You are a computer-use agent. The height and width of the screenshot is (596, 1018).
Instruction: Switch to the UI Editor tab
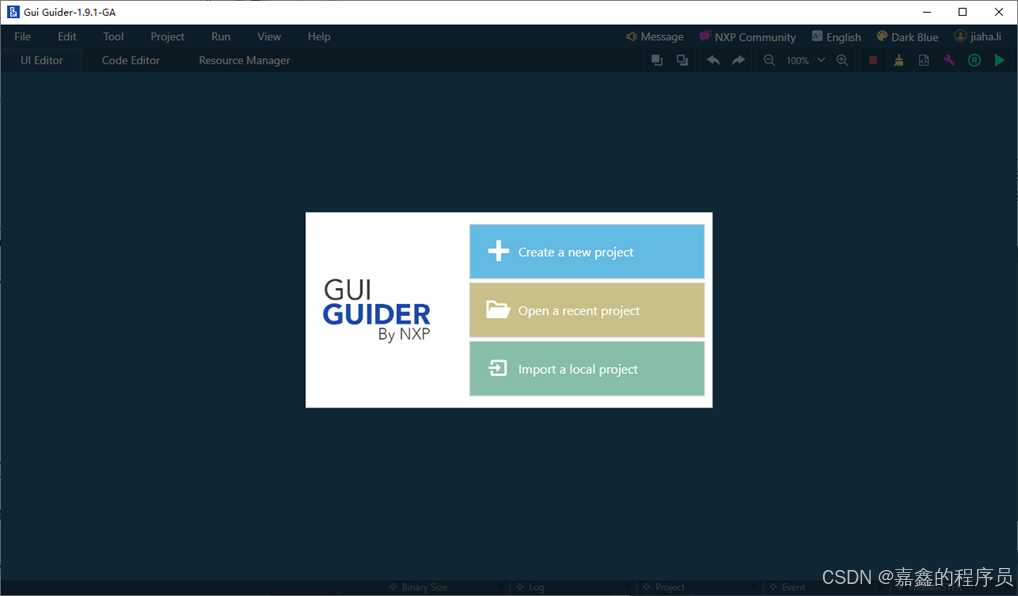(42, 60)
